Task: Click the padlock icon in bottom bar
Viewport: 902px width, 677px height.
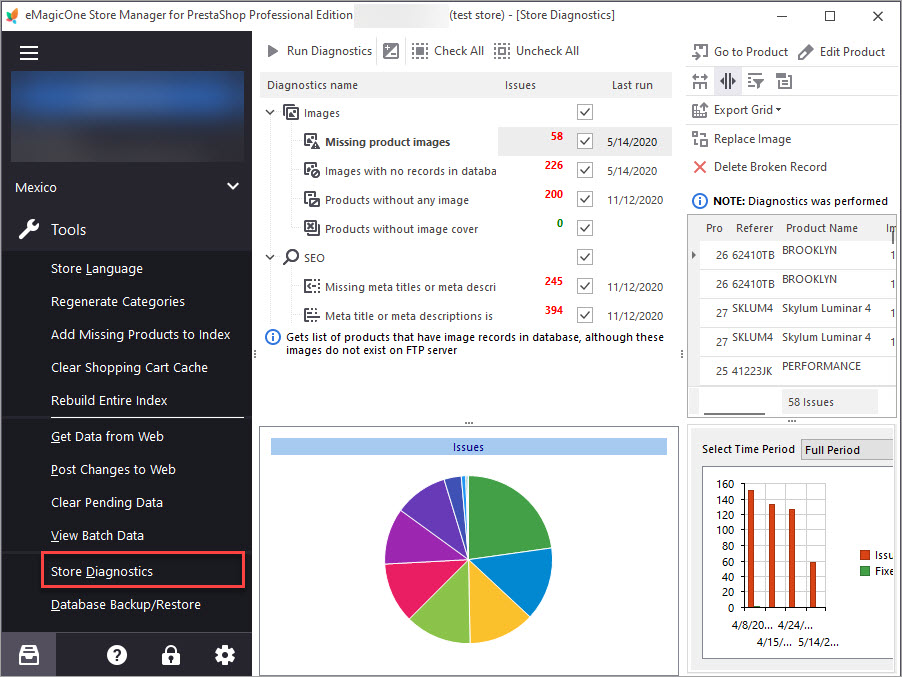Action: [x=171, y=655]
